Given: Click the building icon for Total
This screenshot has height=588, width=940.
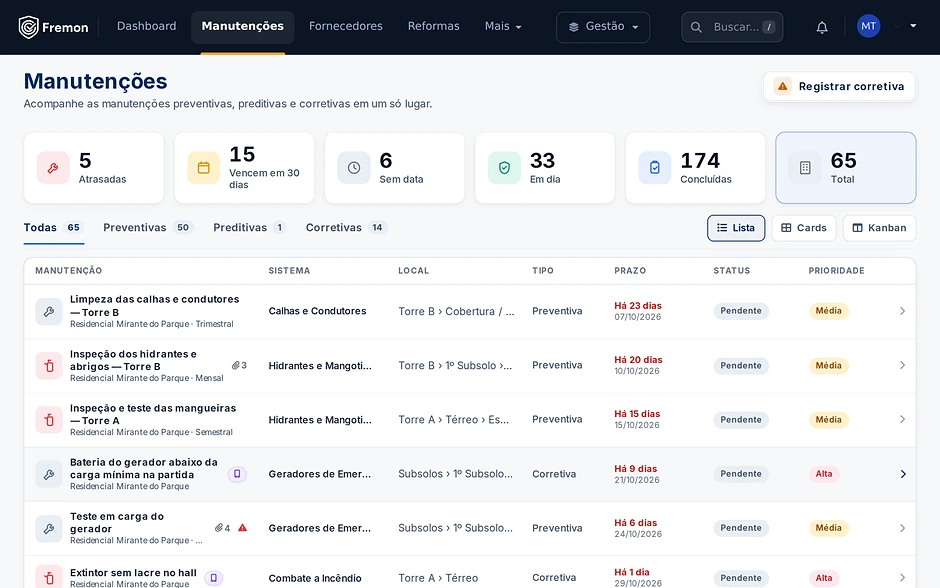Looking at the screenshot, I should click(x=805, y=168).
